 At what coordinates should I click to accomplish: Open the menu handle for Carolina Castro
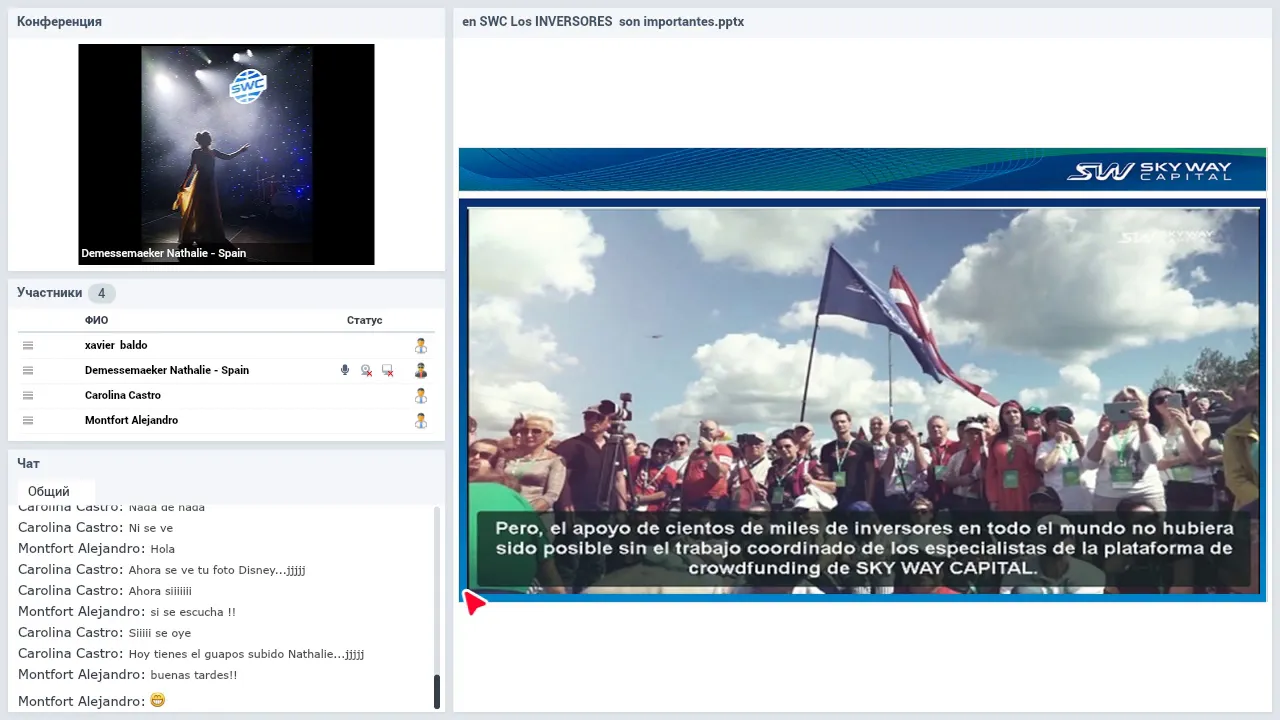click(x=28, y=395)
